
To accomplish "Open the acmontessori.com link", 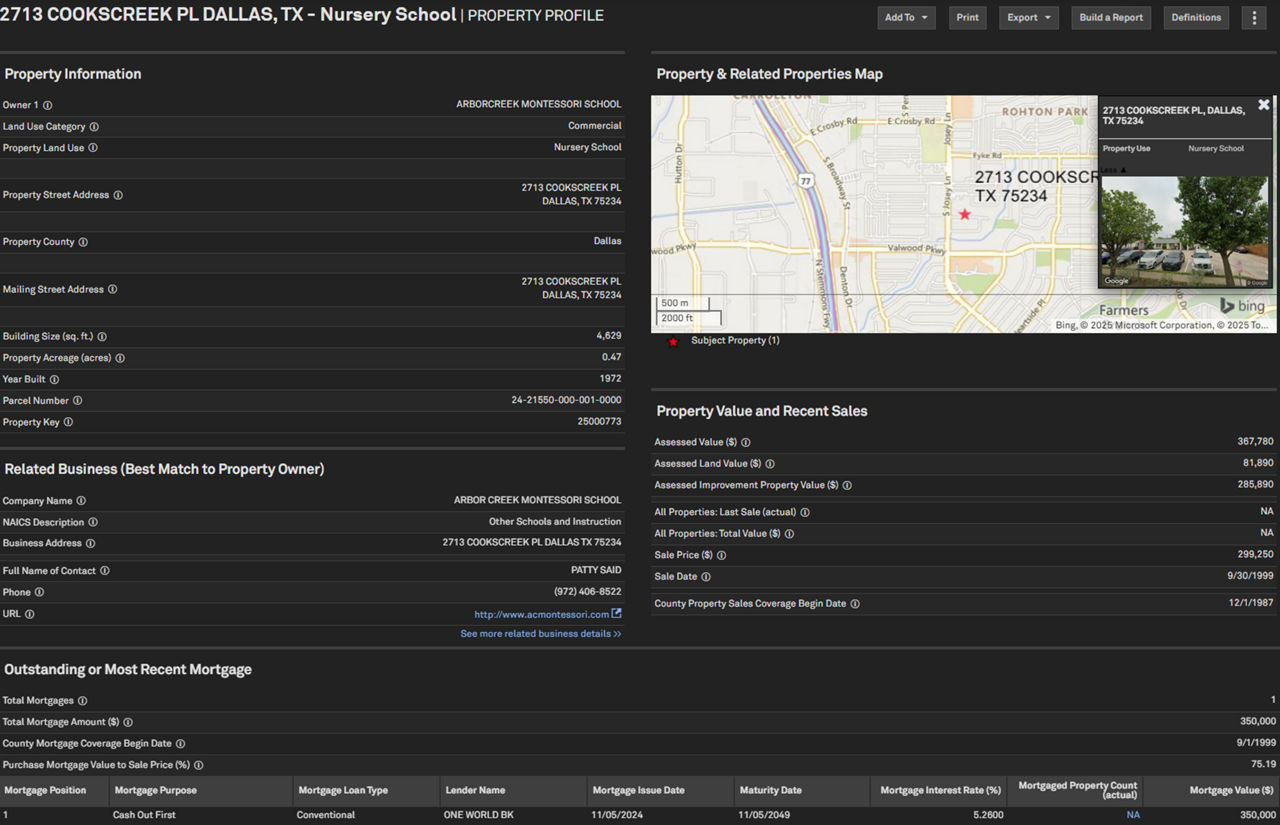I will coord(542,614).
